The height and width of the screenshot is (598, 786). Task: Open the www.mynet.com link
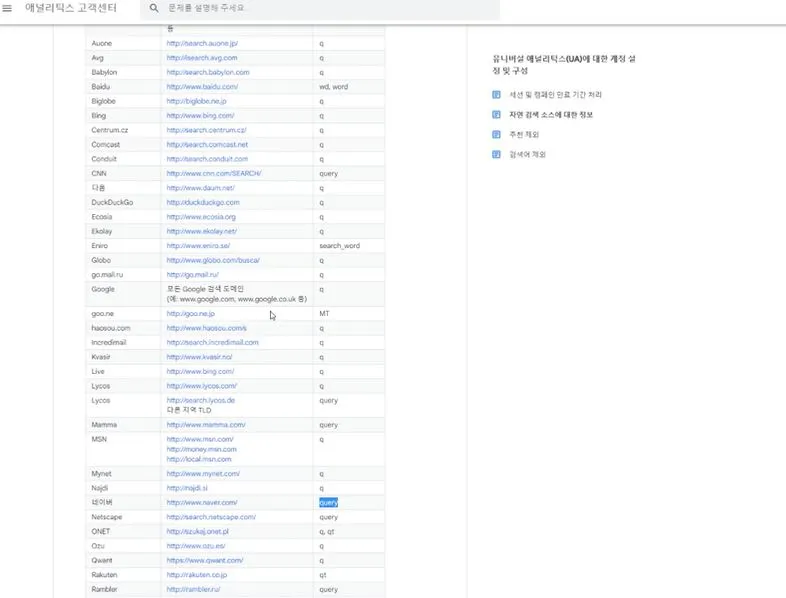(203, 474)
